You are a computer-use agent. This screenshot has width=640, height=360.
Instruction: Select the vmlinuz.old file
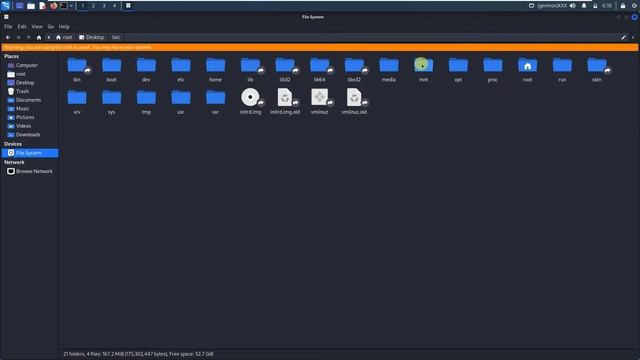point(354,98)
